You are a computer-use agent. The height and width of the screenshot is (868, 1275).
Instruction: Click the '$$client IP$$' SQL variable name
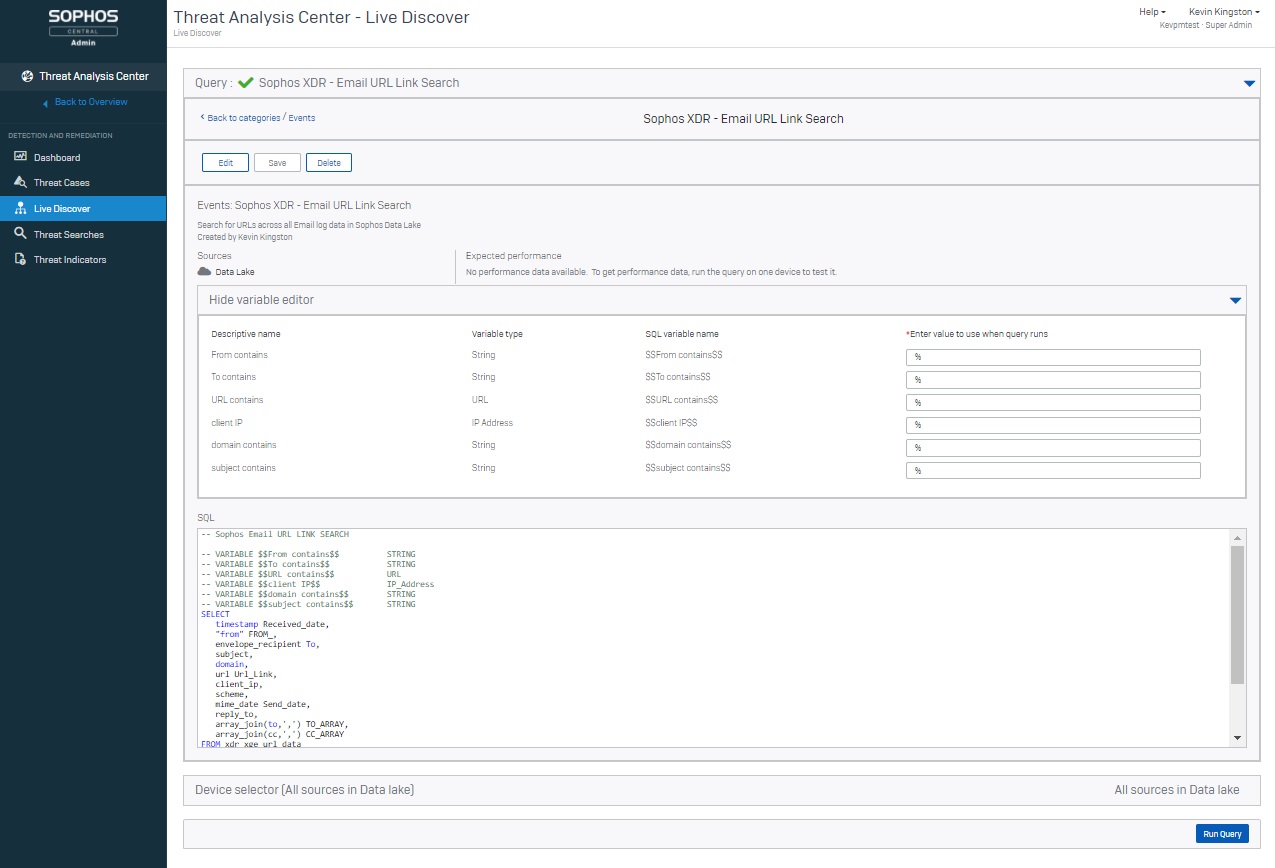click(671, 423)
